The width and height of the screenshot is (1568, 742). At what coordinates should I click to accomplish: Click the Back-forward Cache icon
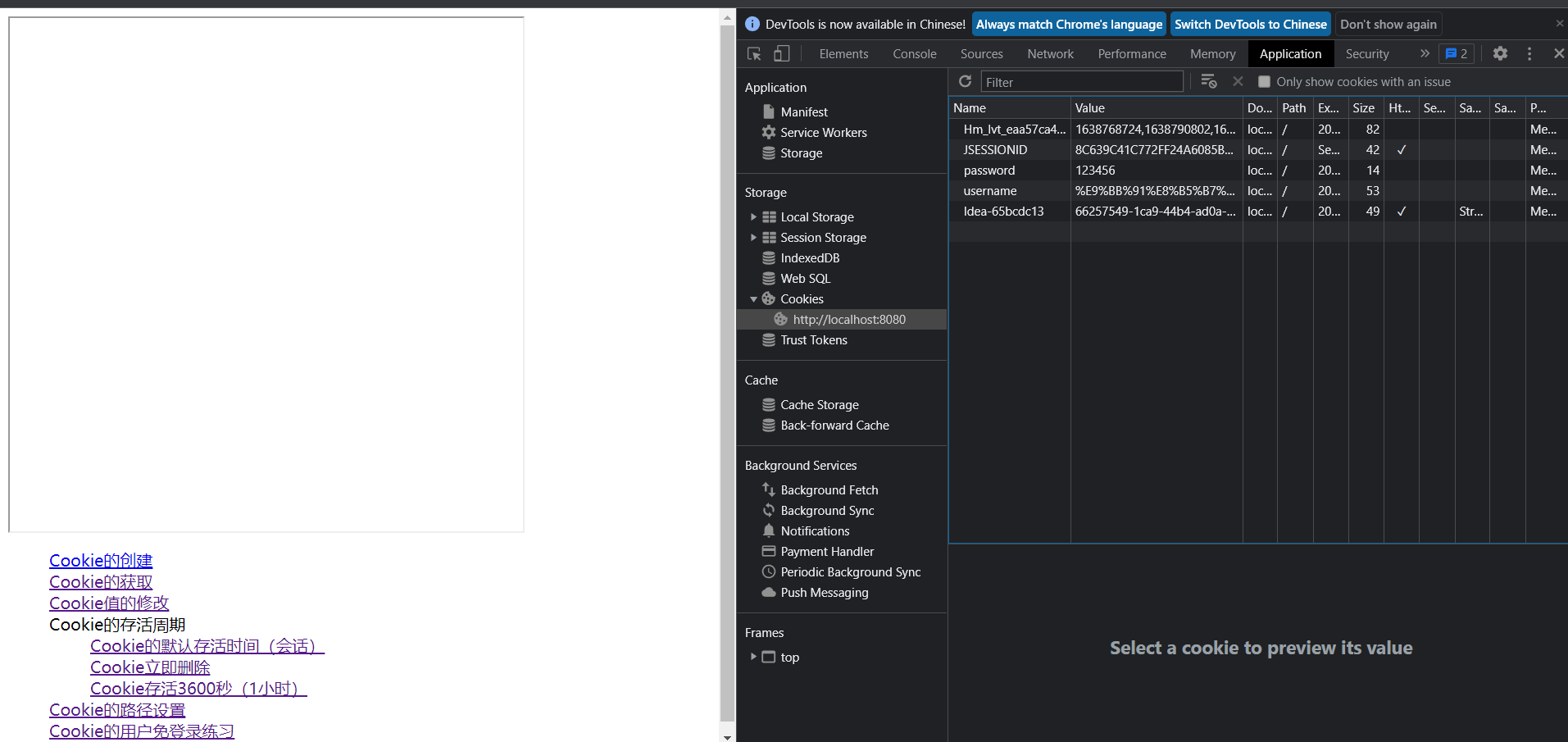coord(769,425)
